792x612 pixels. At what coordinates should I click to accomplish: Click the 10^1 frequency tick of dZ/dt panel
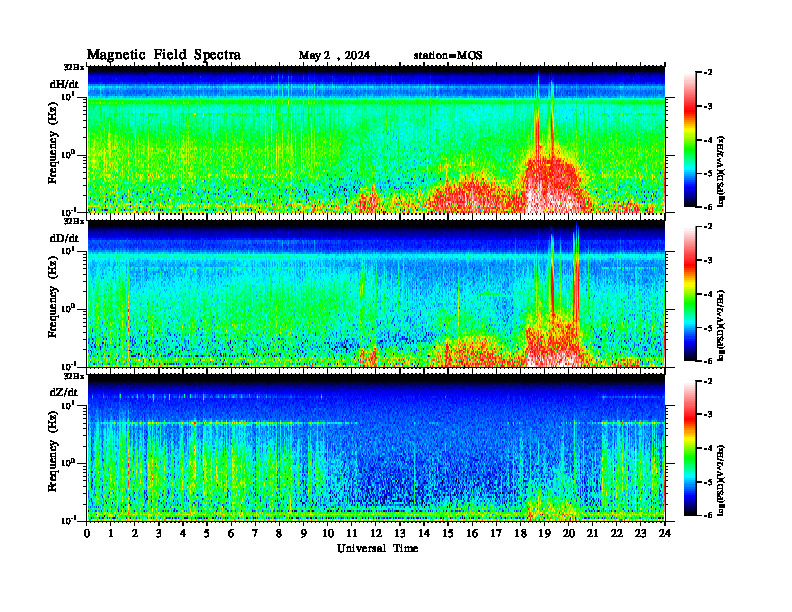click(68, 405)
